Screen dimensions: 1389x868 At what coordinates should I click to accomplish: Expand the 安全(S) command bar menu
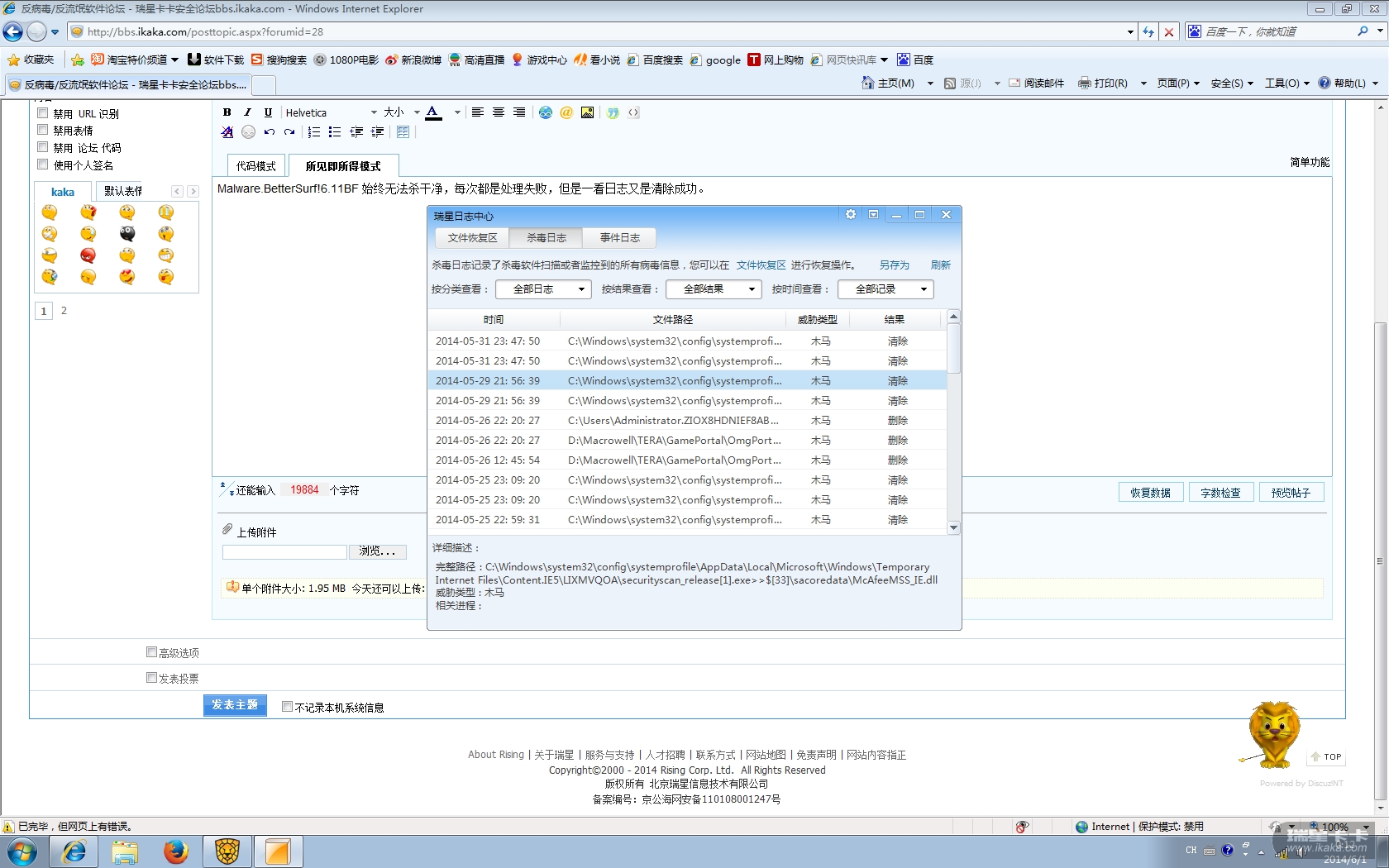[x=1232, y=83]
